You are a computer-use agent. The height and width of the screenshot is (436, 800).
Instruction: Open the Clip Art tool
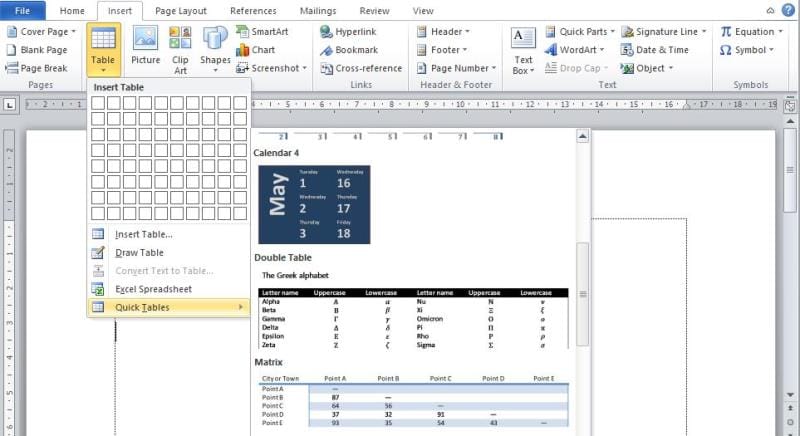180,50
